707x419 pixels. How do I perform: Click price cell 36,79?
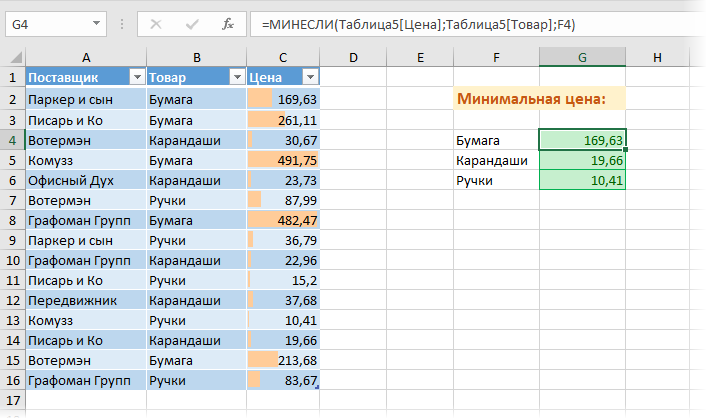(x=283, y=240)
